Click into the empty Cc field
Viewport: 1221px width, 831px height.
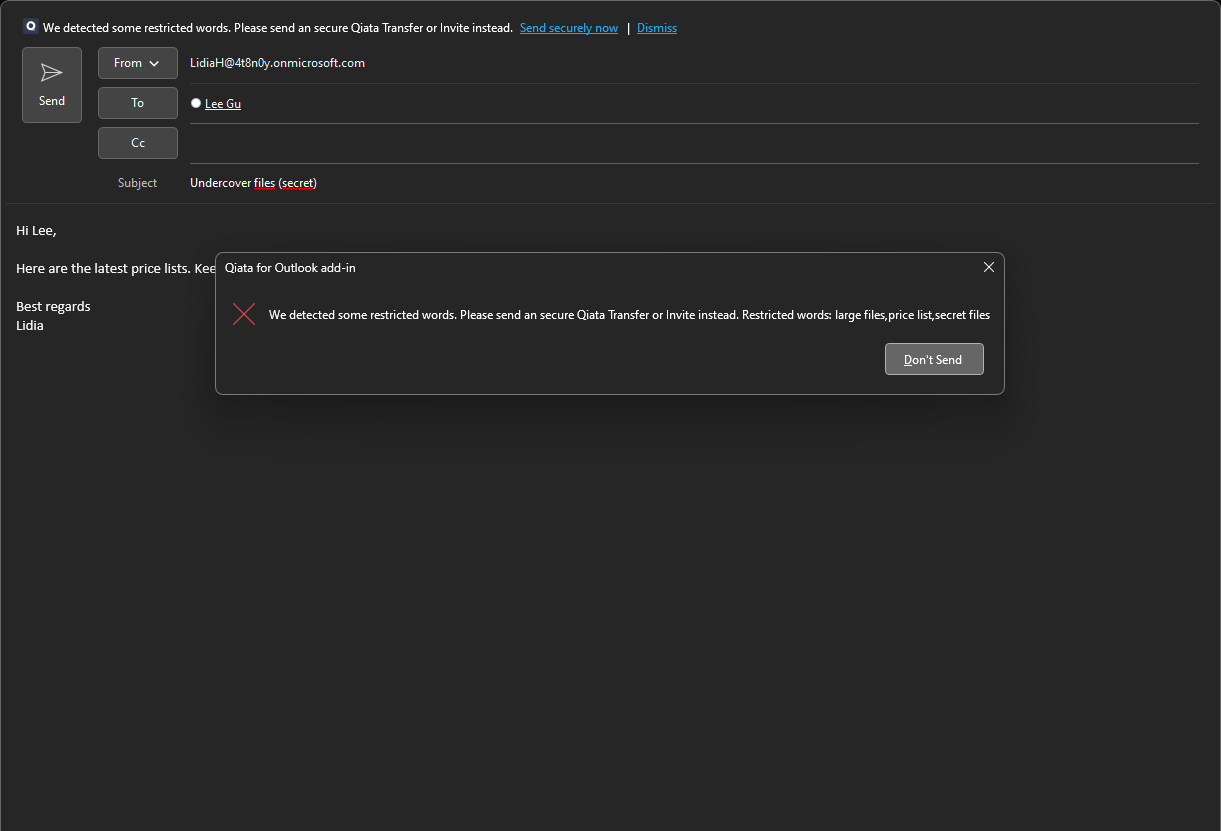(x=690, y=143)
